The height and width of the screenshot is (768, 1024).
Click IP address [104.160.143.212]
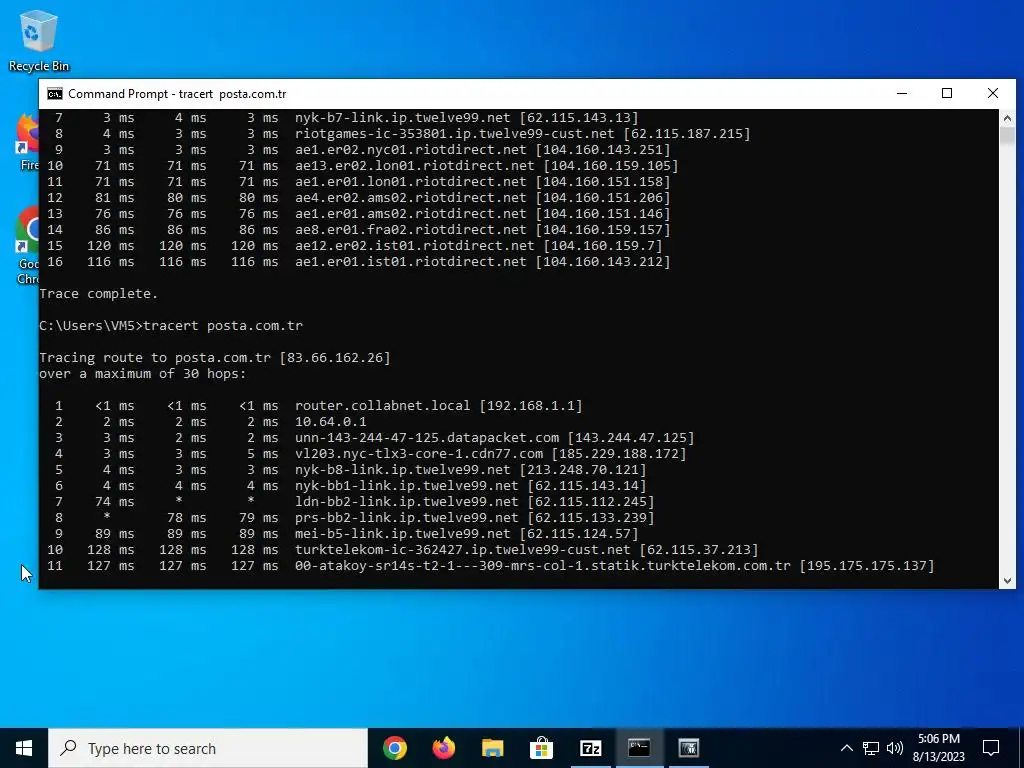[x=603, y=262]
